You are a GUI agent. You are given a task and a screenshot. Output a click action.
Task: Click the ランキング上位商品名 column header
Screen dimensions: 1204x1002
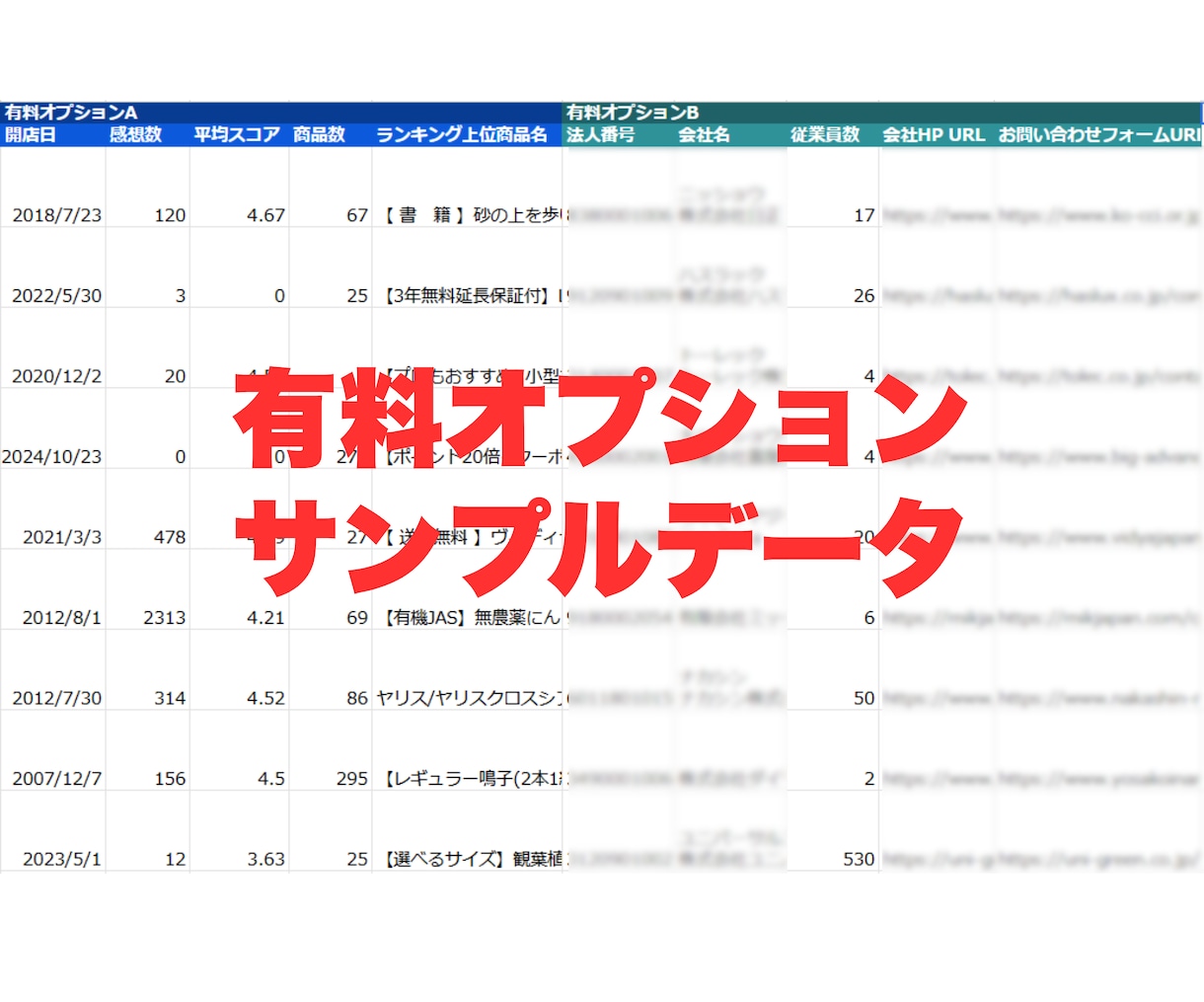467,135
